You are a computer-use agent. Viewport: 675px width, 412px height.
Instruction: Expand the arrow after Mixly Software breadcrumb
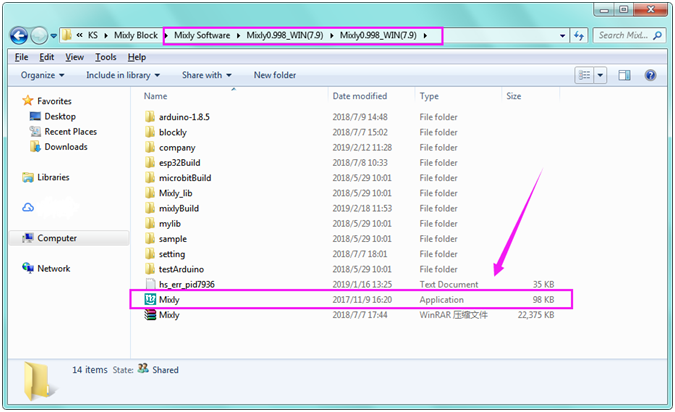pos(238,35)
